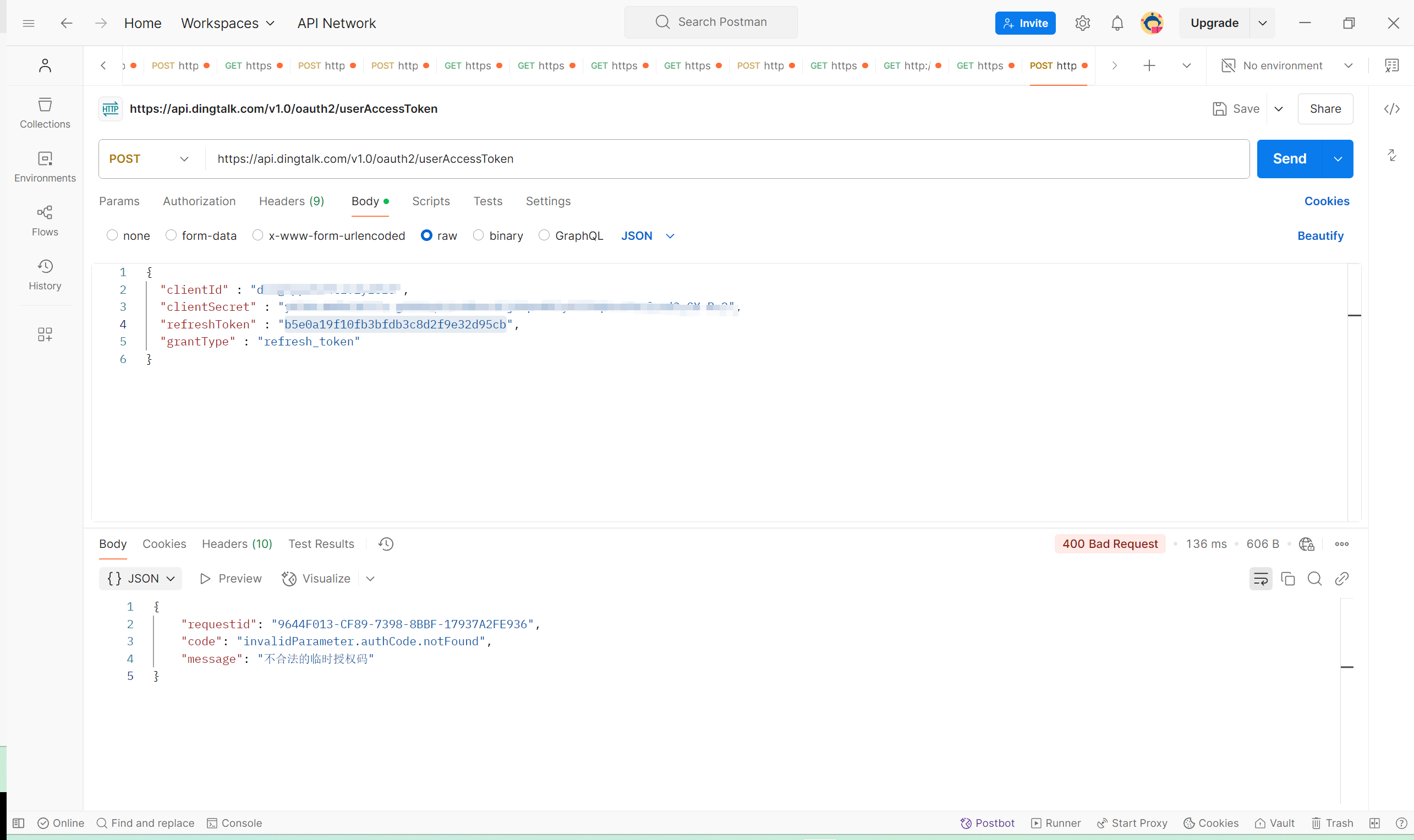Open History in the sidebar
The width and height of the screenshot is (1414, 840).
[45, 274]
